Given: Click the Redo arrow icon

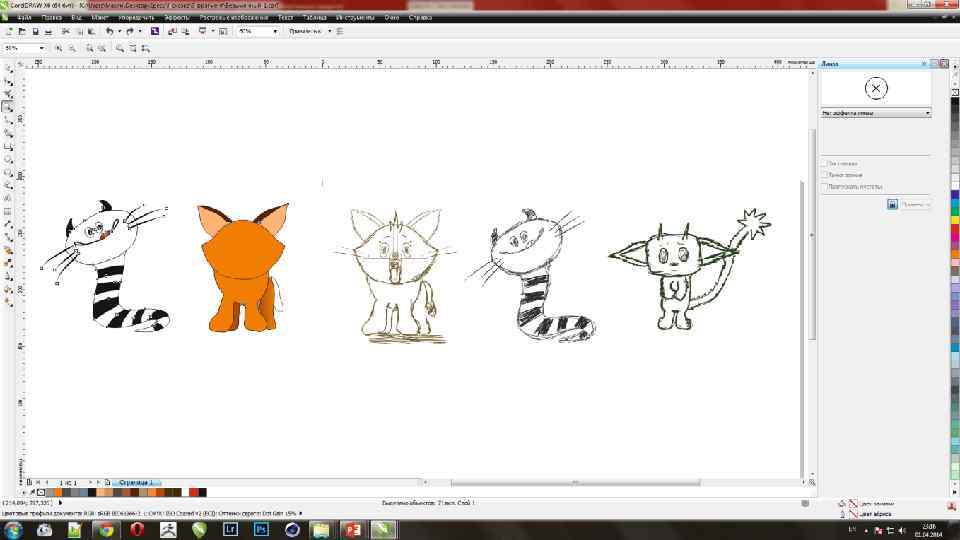Looking at the screenshot, I should tap(130, 31).
